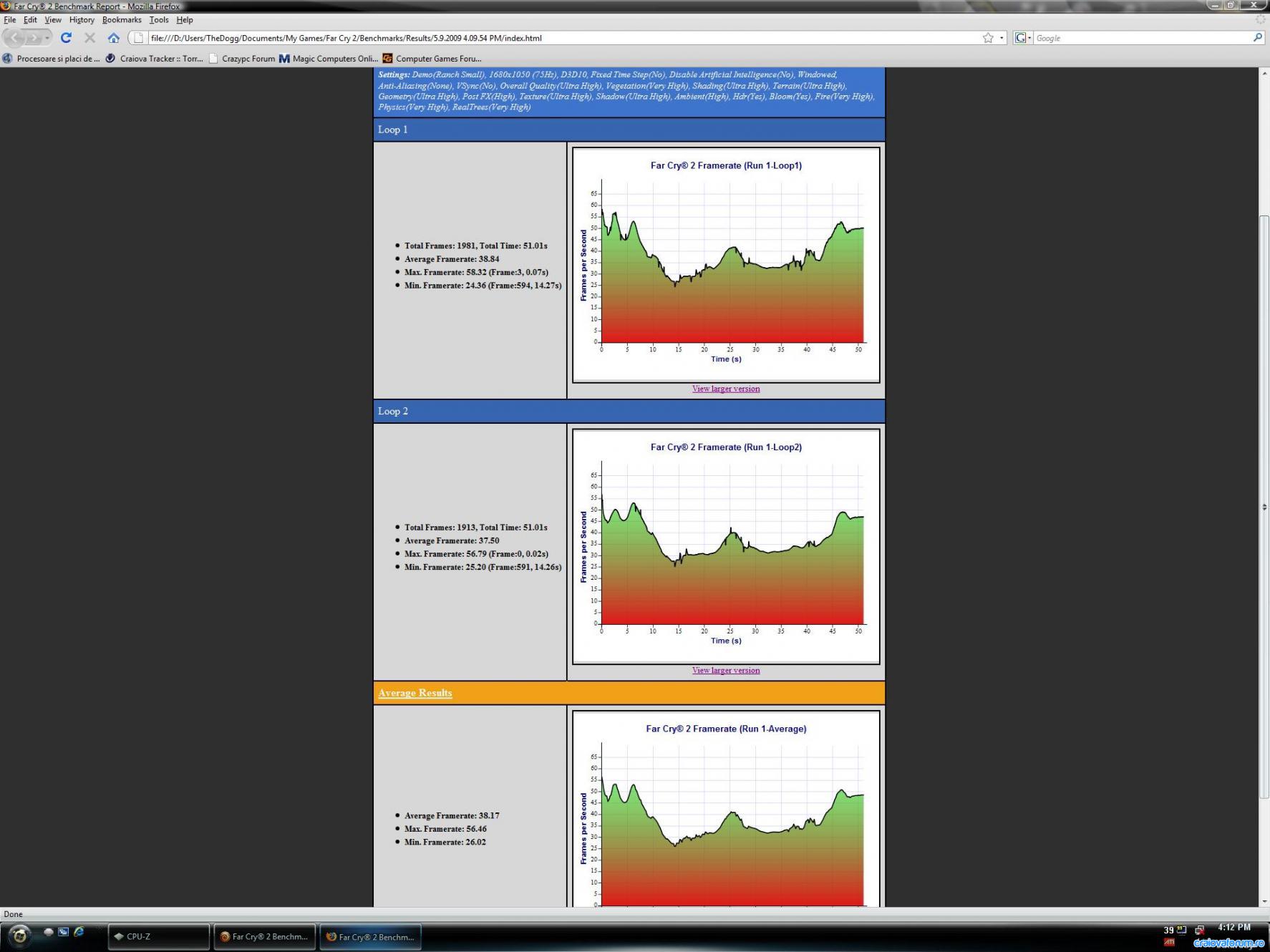The width and height of the screenshot is (1270, 952).
Task: Click the Loop1 framerate chart image
Action: coord(726,265)
